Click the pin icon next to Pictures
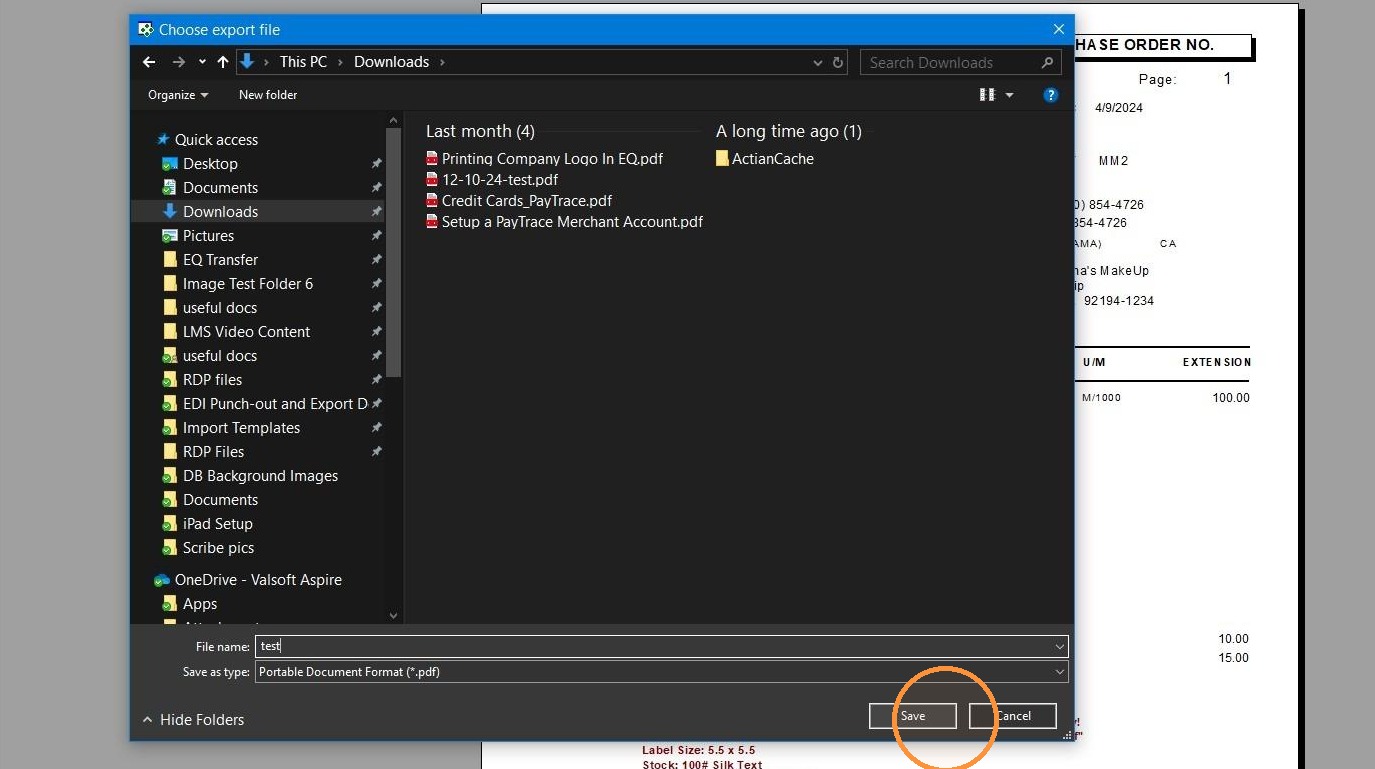The width and height of the screenshot is (1375, 769). pyautogui.click(x=376, y=236)
